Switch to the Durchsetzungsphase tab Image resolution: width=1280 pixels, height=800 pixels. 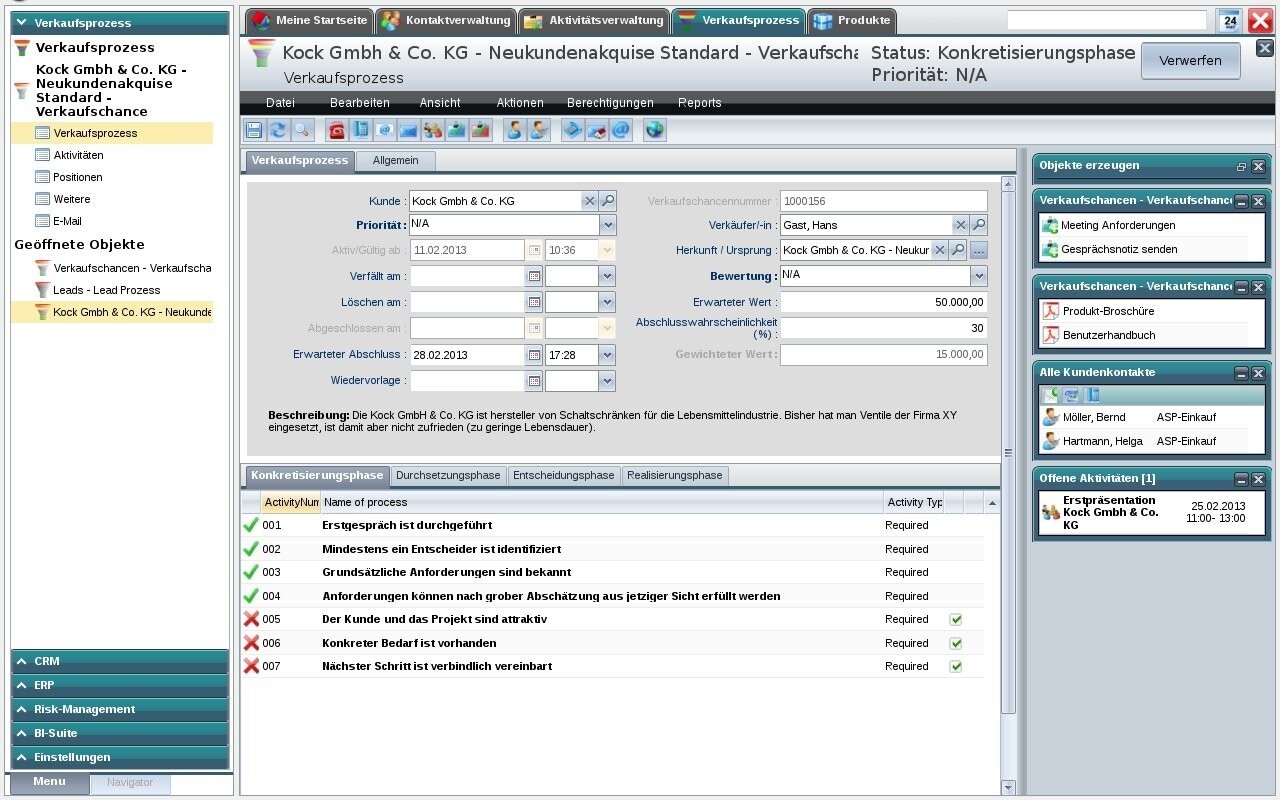click(x=448, y=475)
